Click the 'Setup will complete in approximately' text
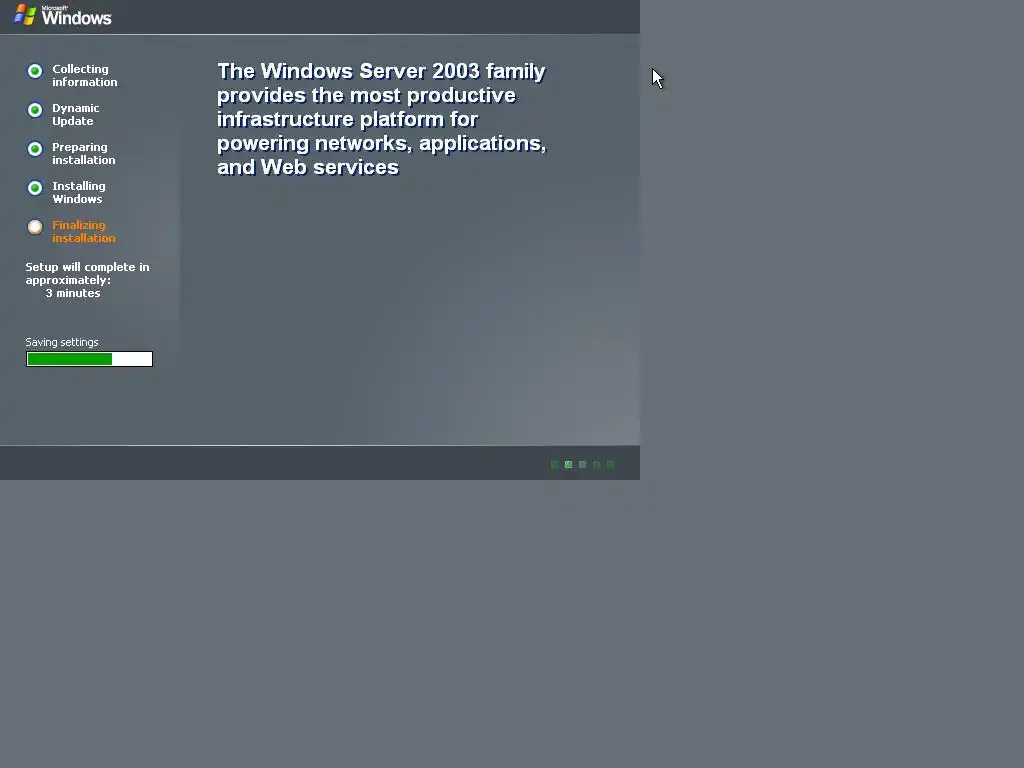The width and height of the screenshot is (1024, 768). [x=88, y=274]
